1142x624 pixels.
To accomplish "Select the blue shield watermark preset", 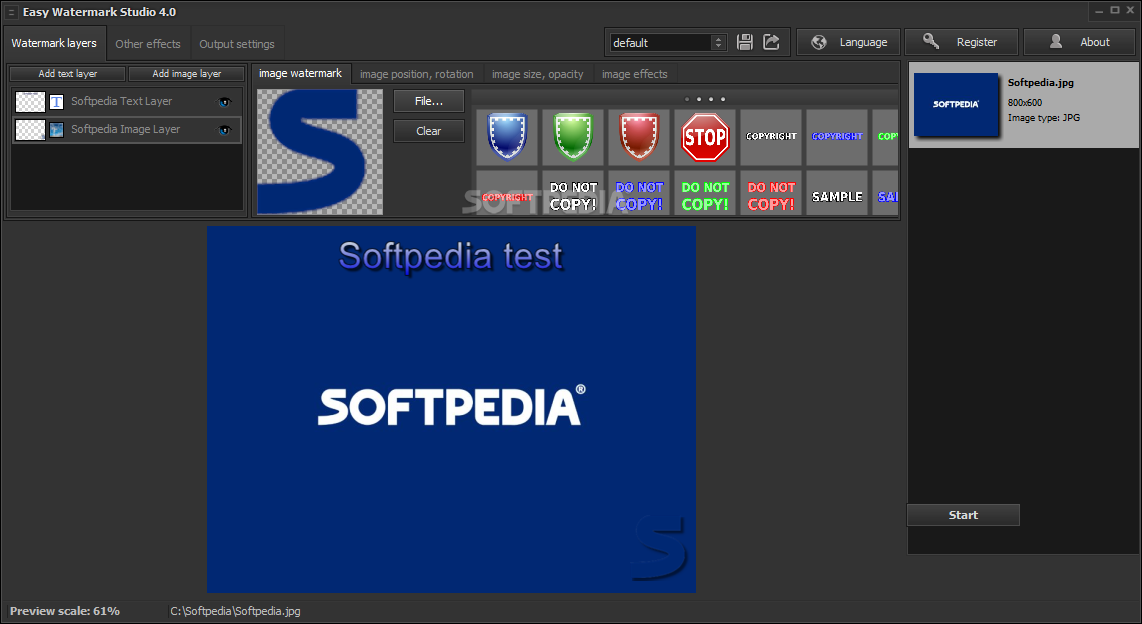I will coord(507,137).
